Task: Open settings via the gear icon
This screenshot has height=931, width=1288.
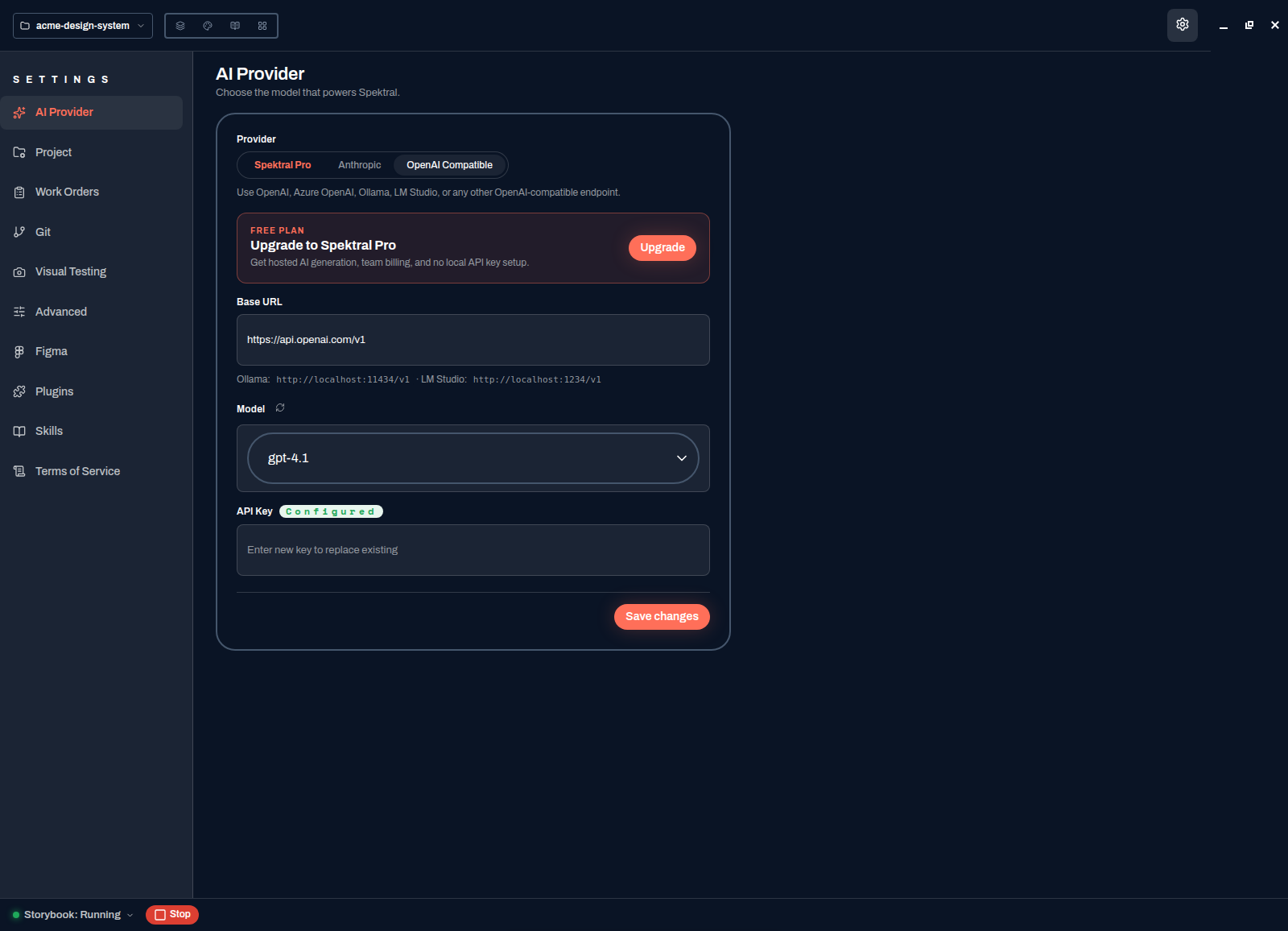Action: coord(1183,25)
